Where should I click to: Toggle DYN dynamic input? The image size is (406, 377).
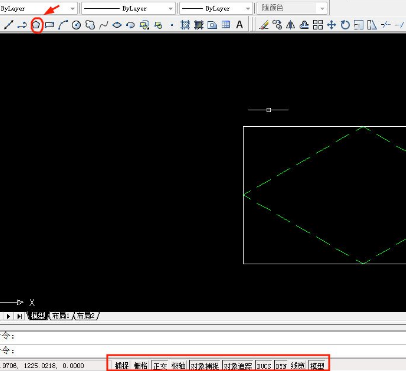pos(281,366)
